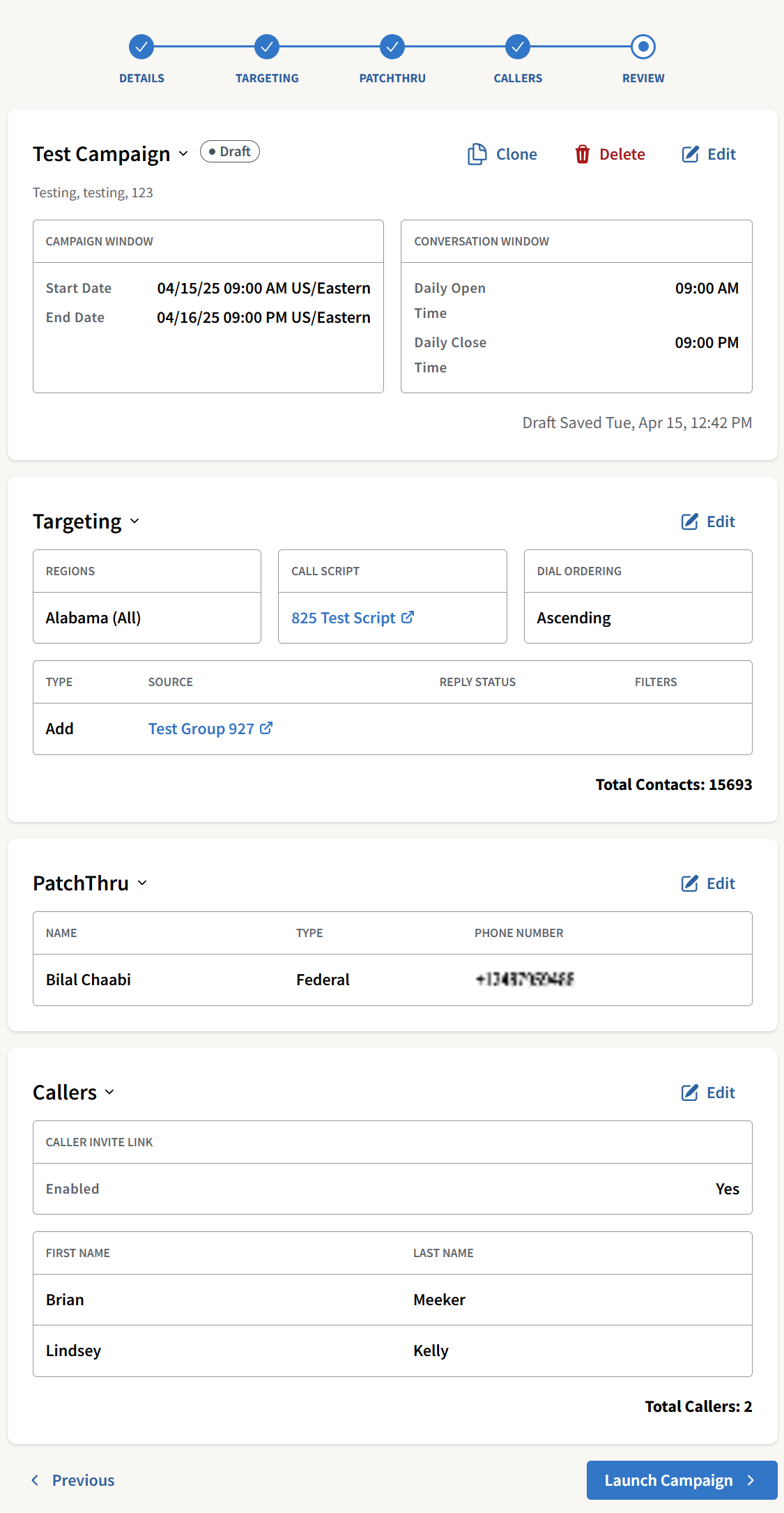This screenshot has width=784, height=1513.
Task: Click the Edit pencil icon for Test Campaign
Action: (x=690, y=154)
